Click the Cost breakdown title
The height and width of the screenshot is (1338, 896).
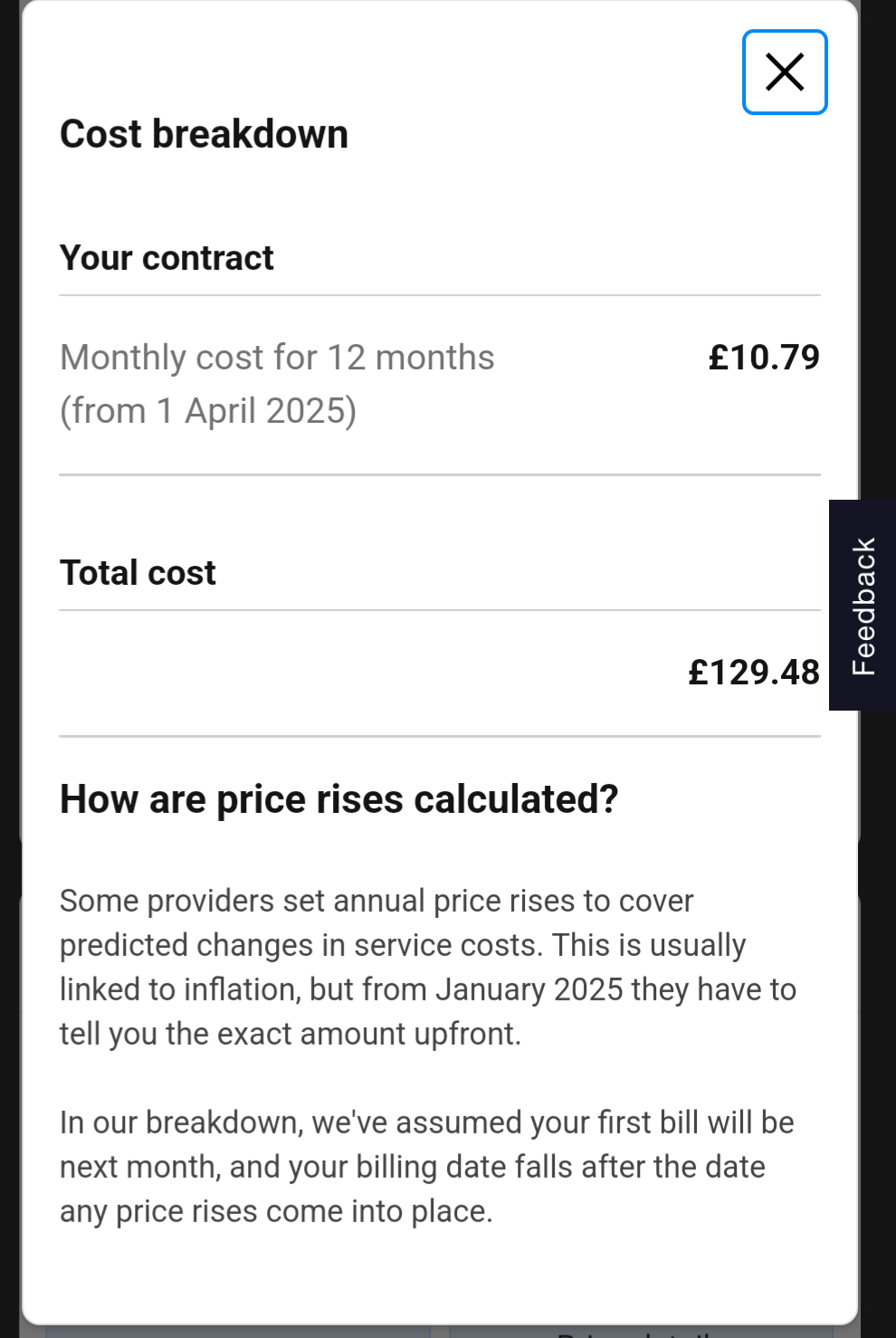204,134
